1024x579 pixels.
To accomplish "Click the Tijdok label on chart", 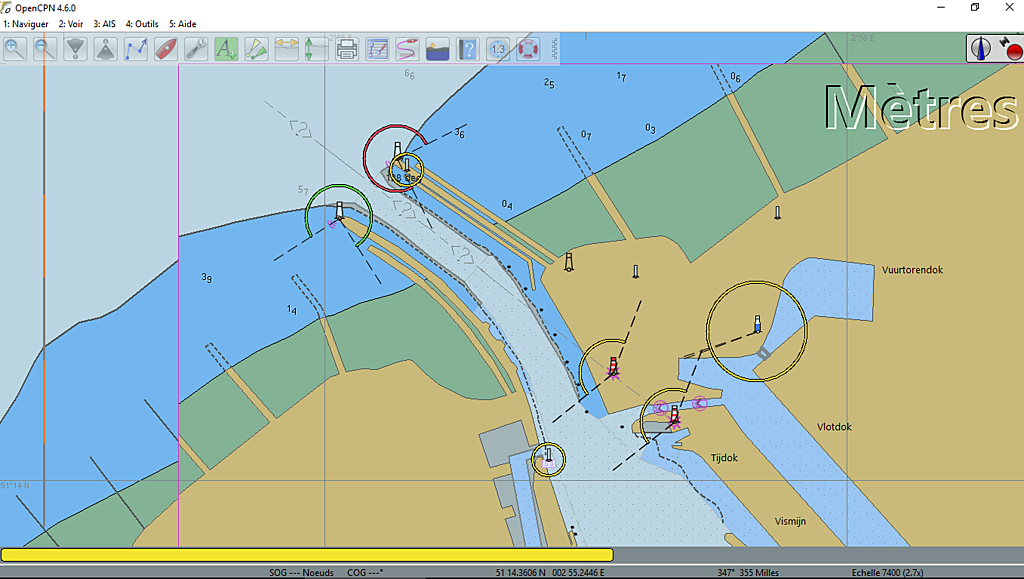I will point(724,458).
